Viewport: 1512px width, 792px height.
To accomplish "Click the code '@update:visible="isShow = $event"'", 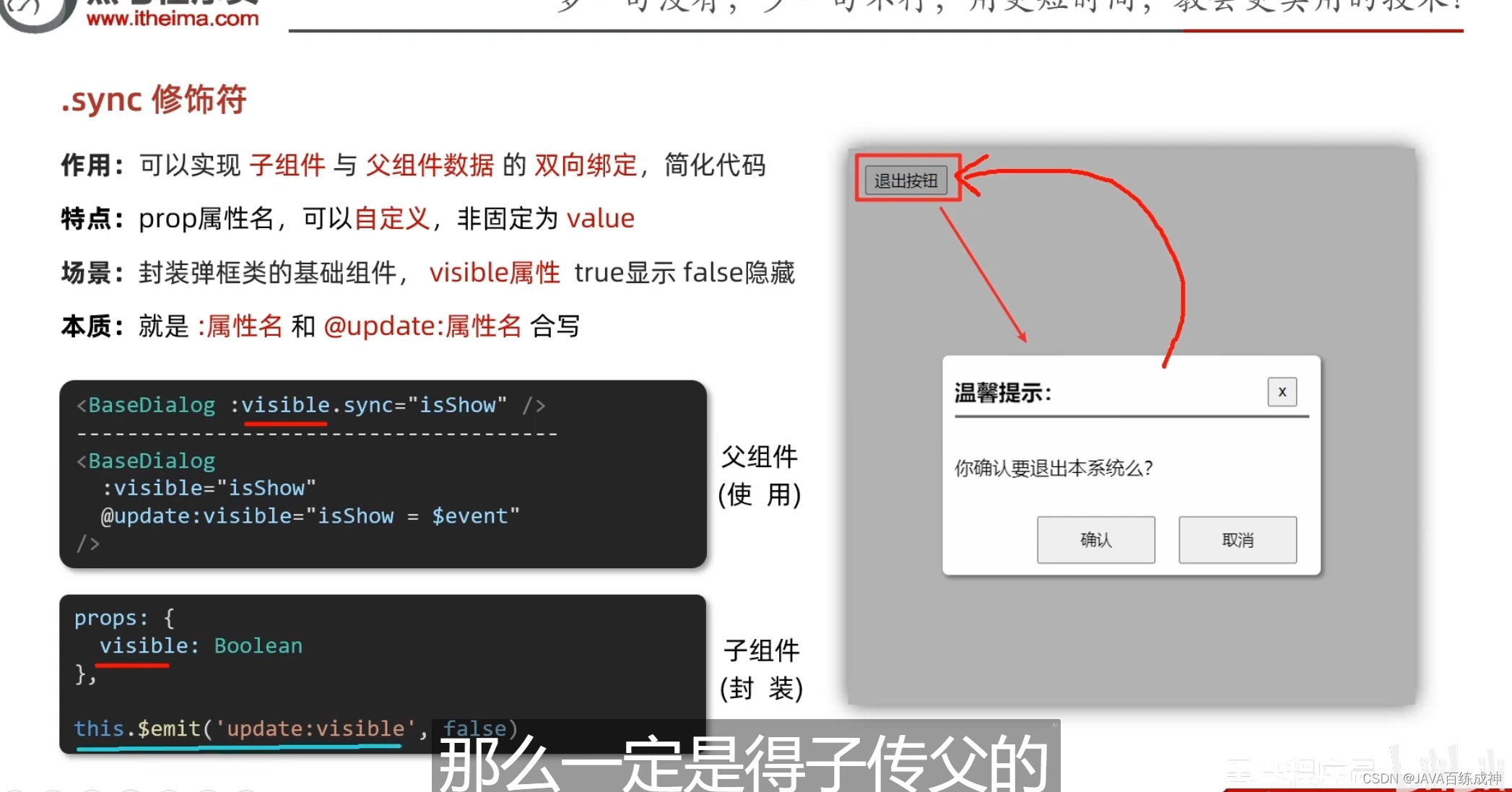I will tap(310, 515).
